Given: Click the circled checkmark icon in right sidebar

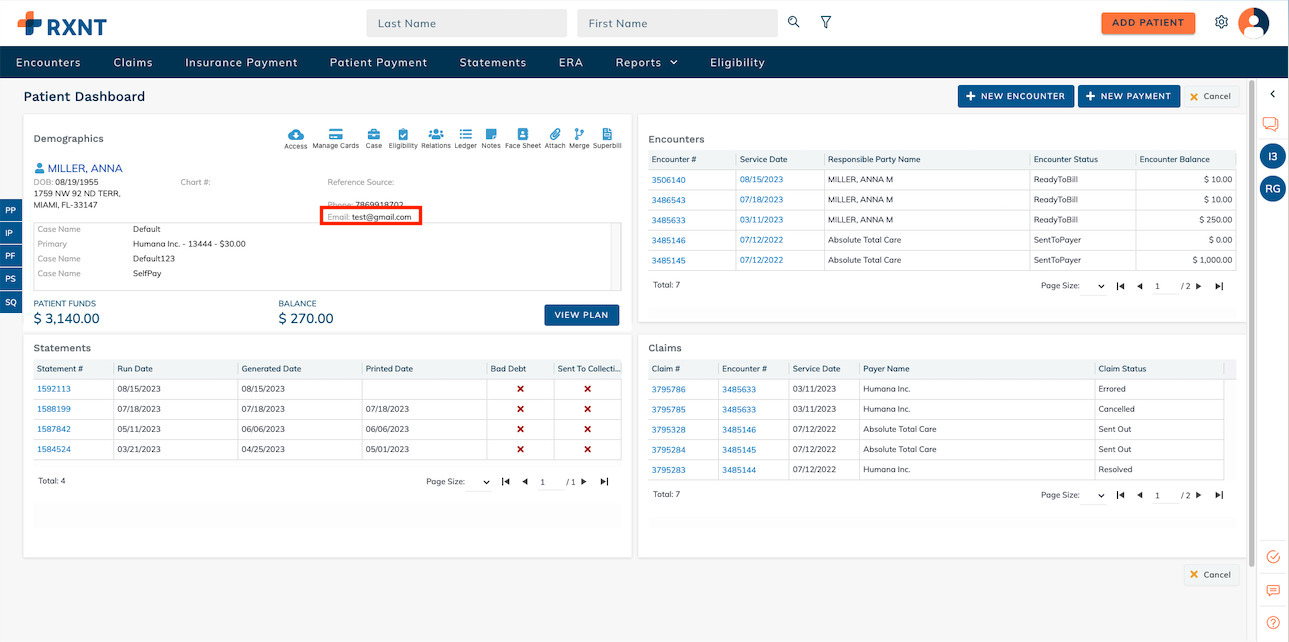Looking at the screenshot, I should (x=1273, y=557).
